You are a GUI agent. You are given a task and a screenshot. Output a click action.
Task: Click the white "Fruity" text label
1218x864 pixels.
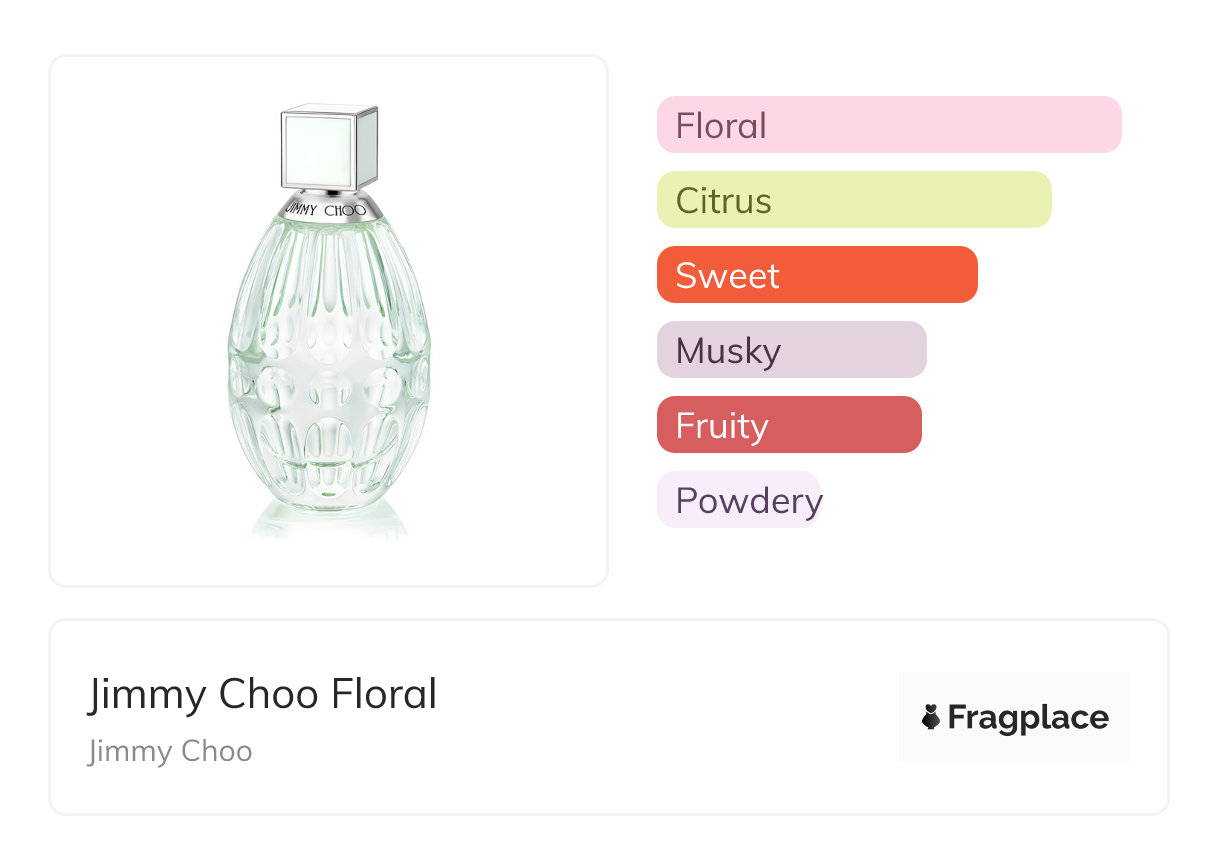click(x=722, y=426)
